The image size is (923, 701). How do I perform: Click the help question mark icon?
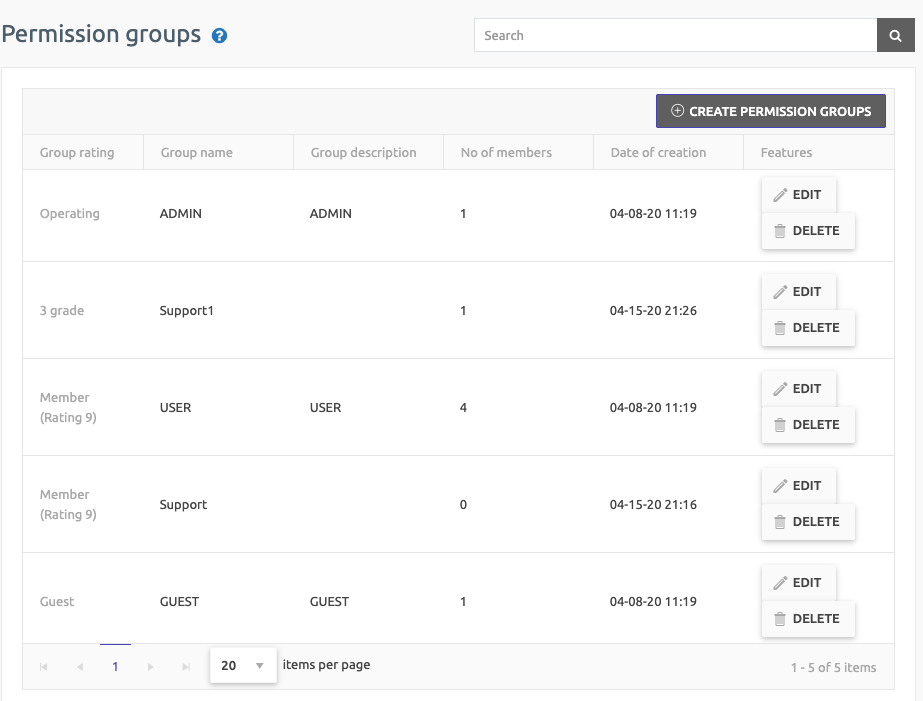[220, 36]
